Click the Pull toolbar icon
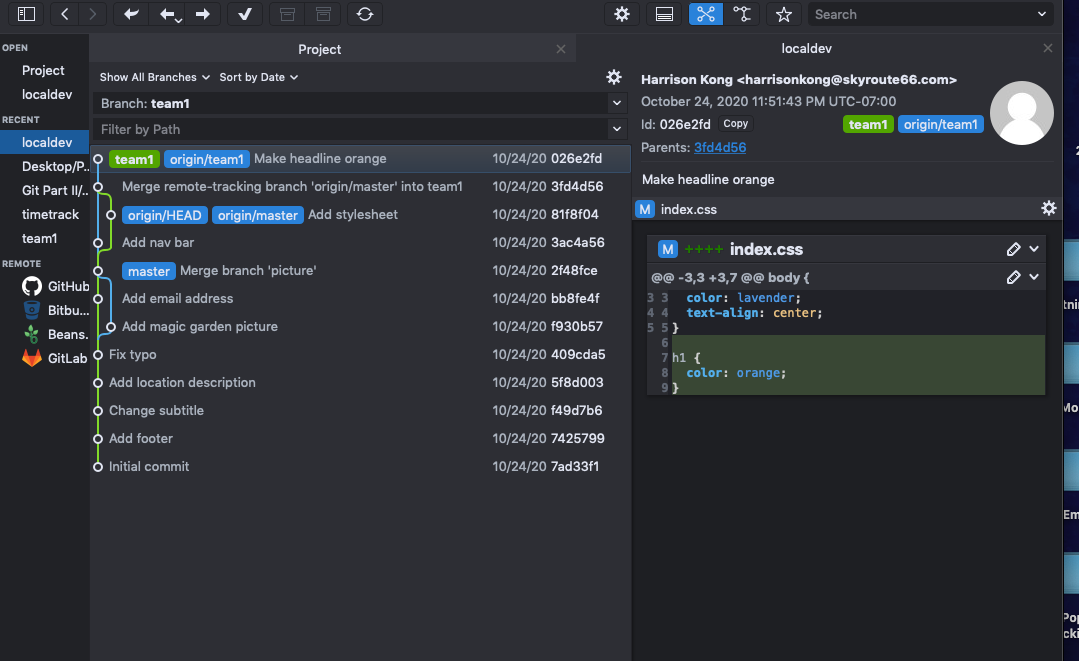The height and width of the screenshot is (661, 1079). point(169,14)
